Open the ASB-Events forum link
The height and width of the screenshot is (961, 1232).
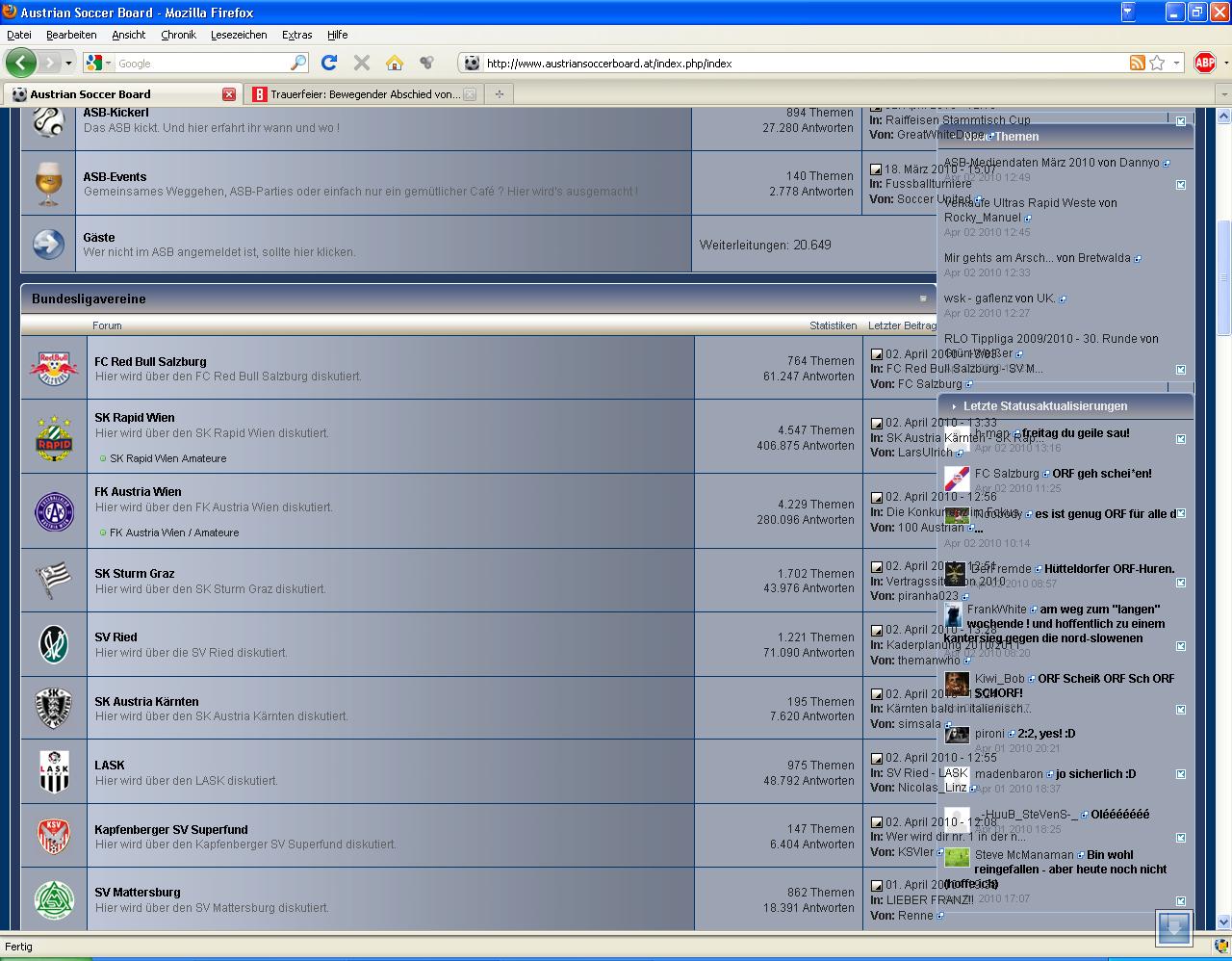[x=115, y=177]
